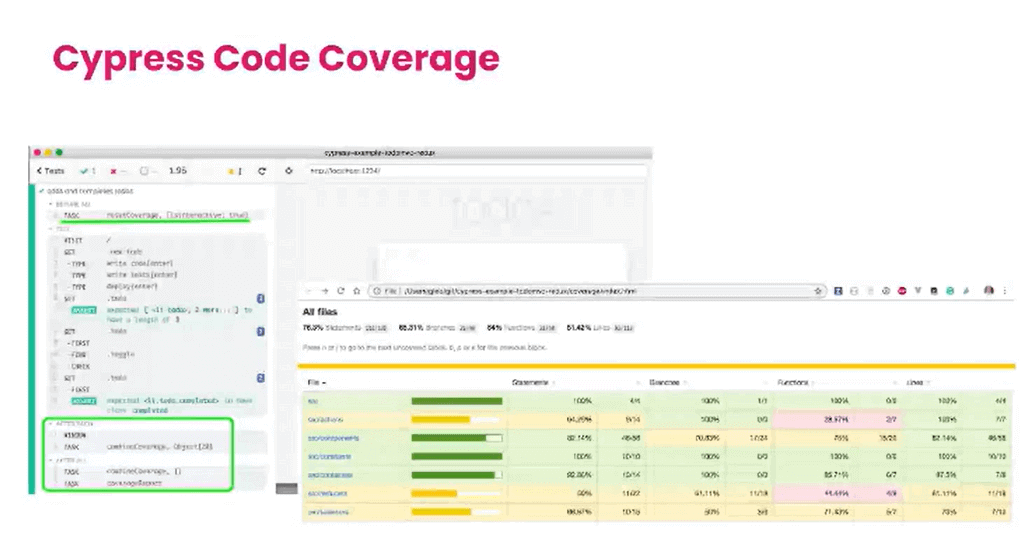Collapse the AFTER ALL hook section

pyautogui.click(x=69, y=460)
